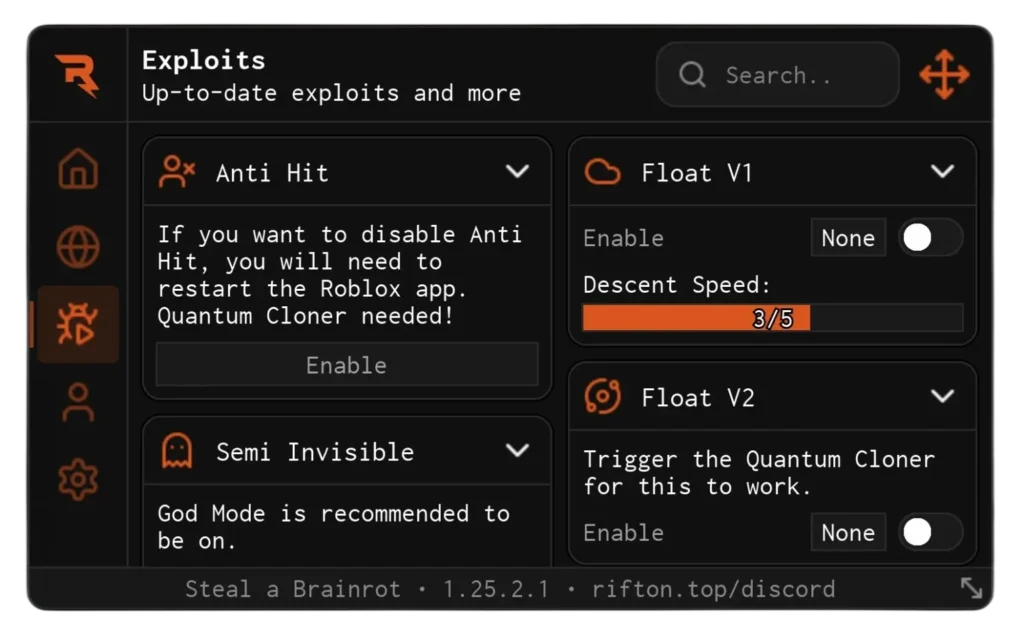Collapse the Anti Hit card chevron
Screen dimensions: 1024x619
pos(518,172)
